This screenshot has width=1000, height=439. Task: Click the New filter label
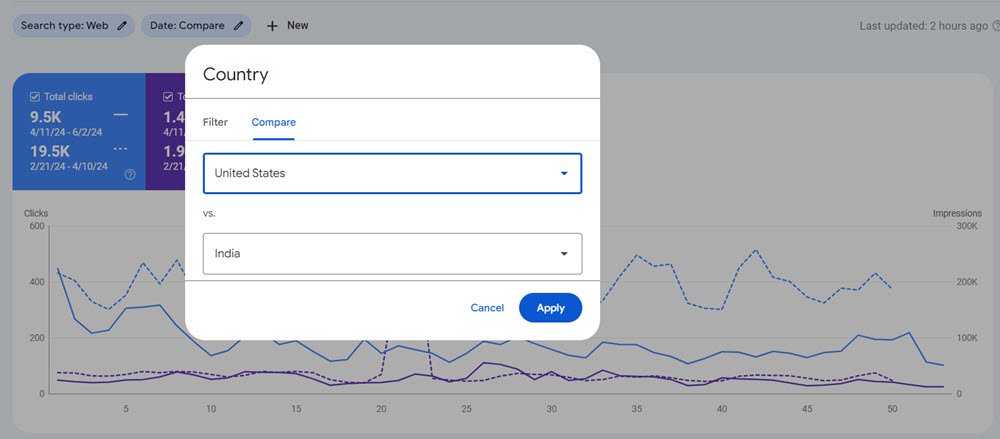[298, 26]
